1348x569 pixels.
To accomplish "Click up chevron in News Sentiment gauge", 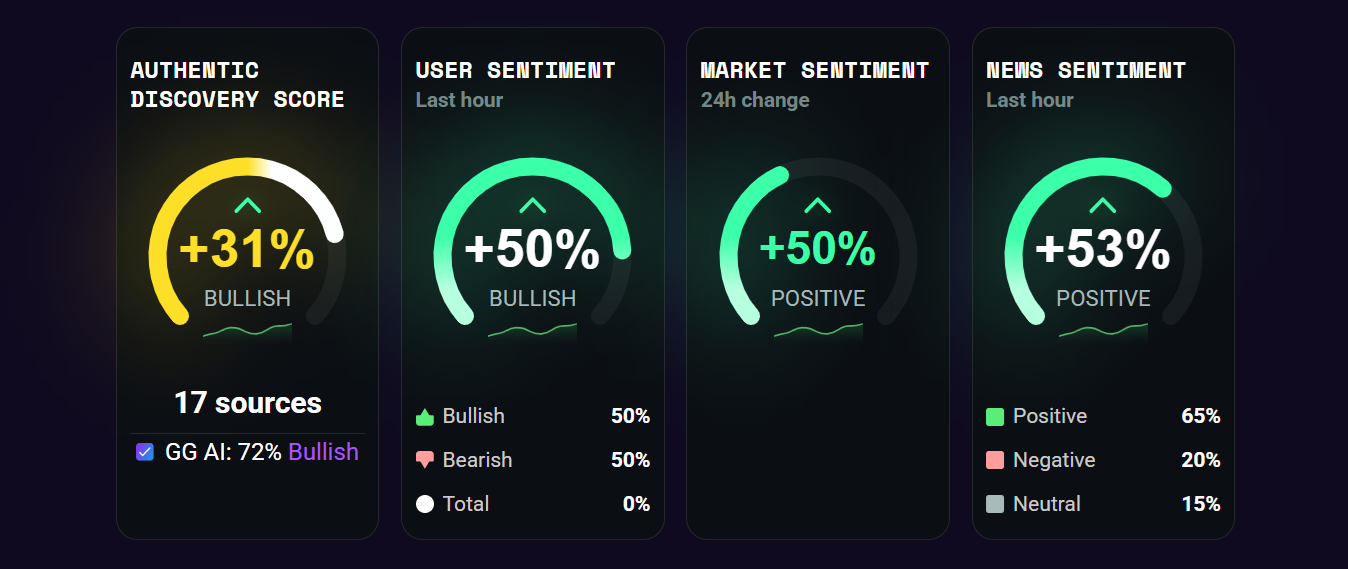I will (1103, 206).
